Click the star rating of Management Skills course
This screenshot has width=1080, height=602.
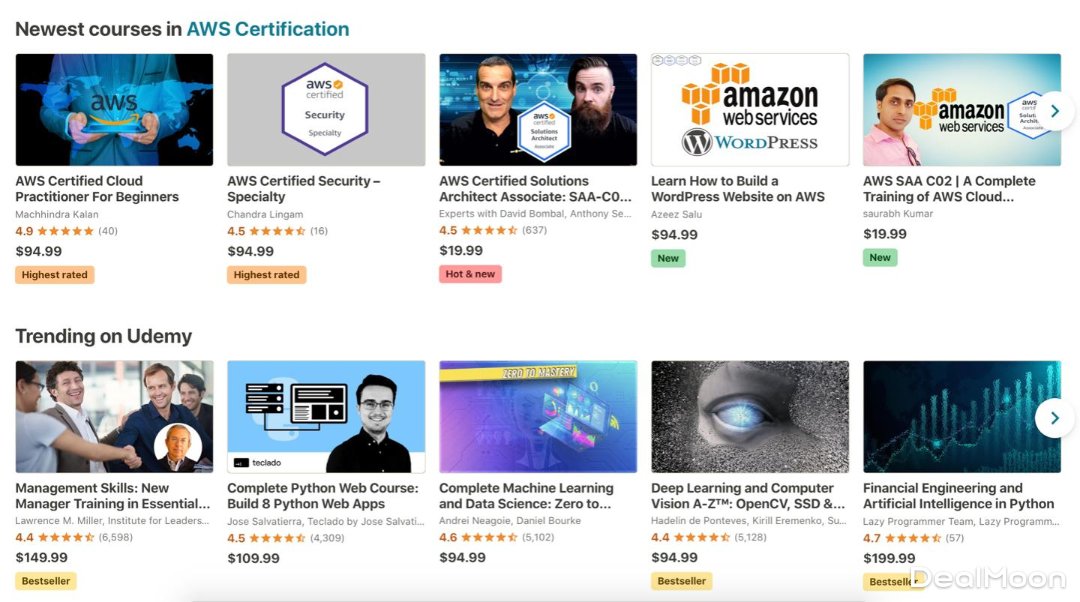point(66,537)
